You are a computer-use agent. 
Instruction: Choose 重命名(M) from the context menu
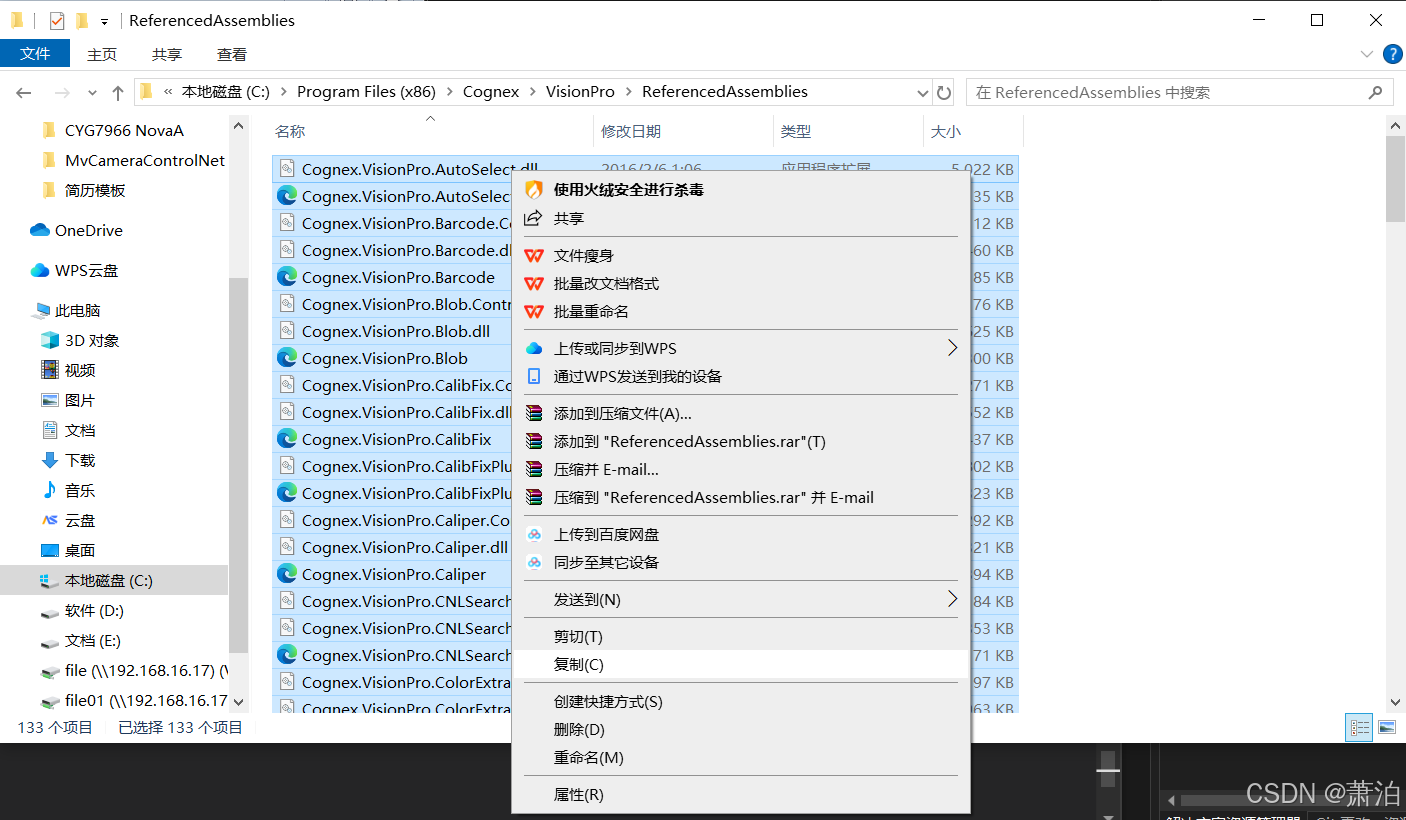(740, 758)
